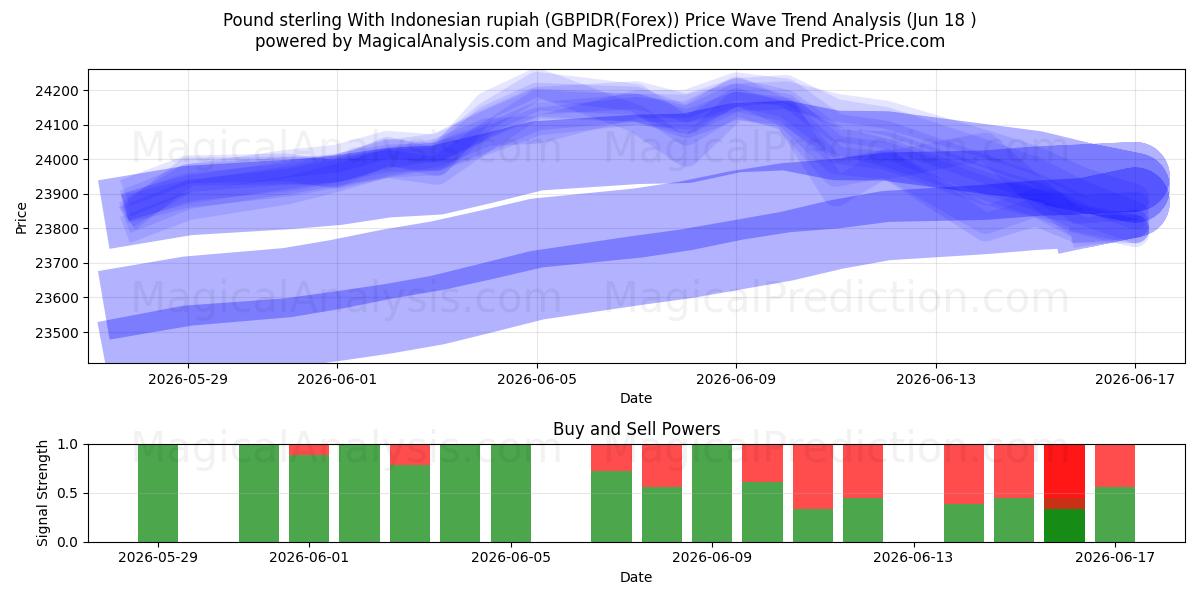Select the dark green segment of the 2026-06-16 bar
The height and width of the screenshot is (600, 1200).
[1064, 526]
